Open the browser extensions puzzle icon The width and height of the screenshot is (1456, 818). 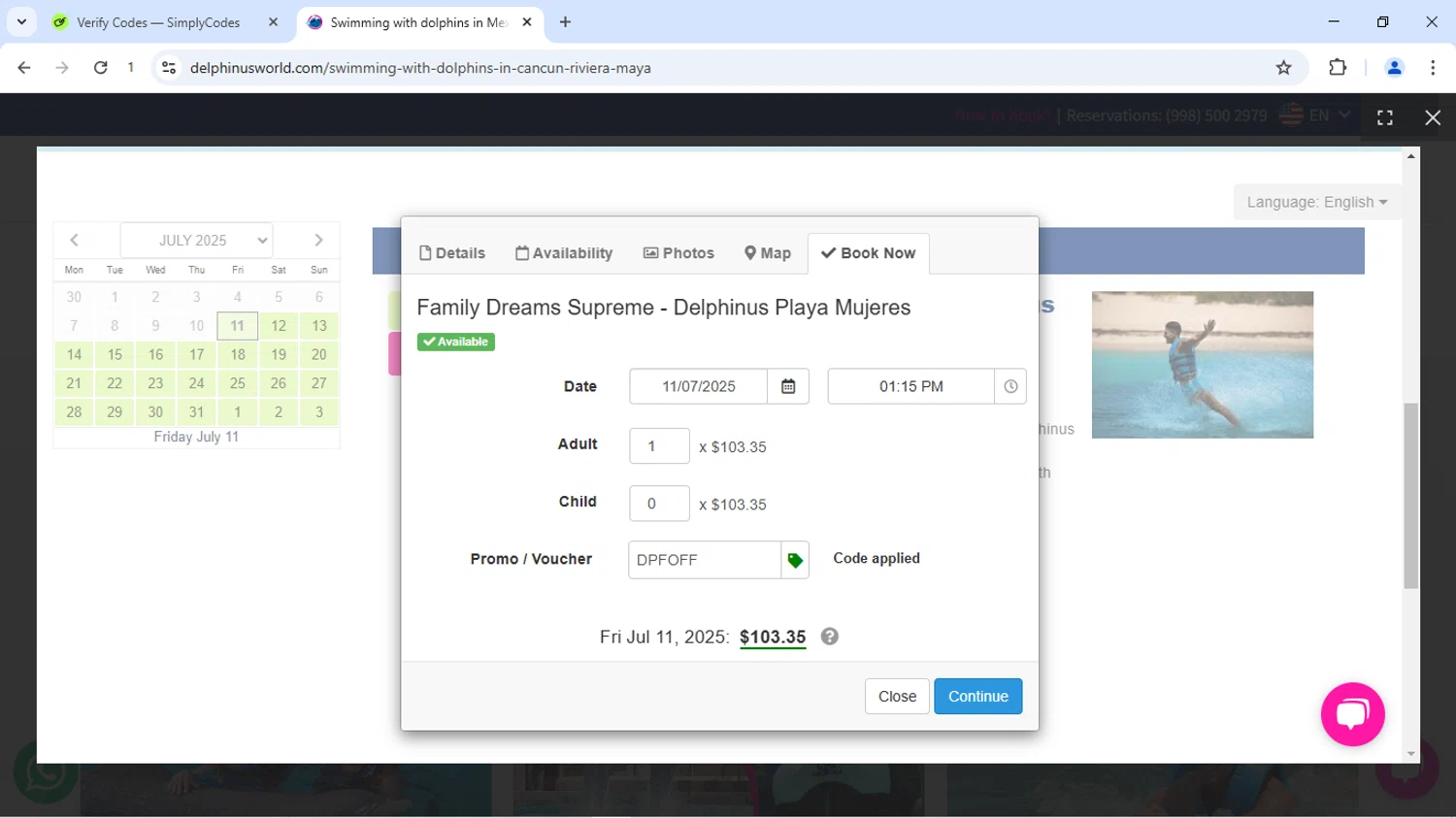[1338, 68]
